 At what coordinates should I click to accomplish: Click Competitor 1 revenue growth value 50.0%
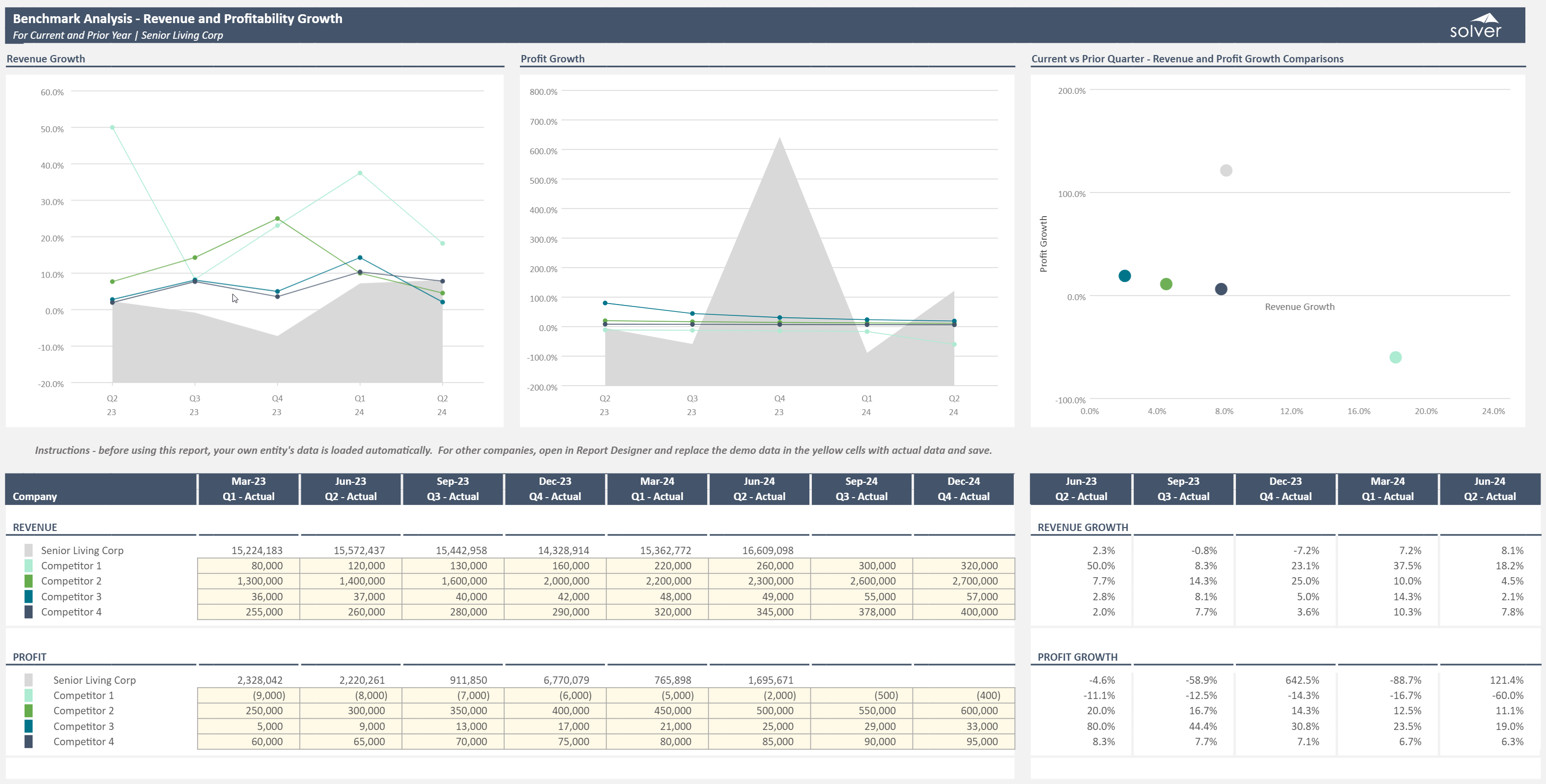(1101, 566)
